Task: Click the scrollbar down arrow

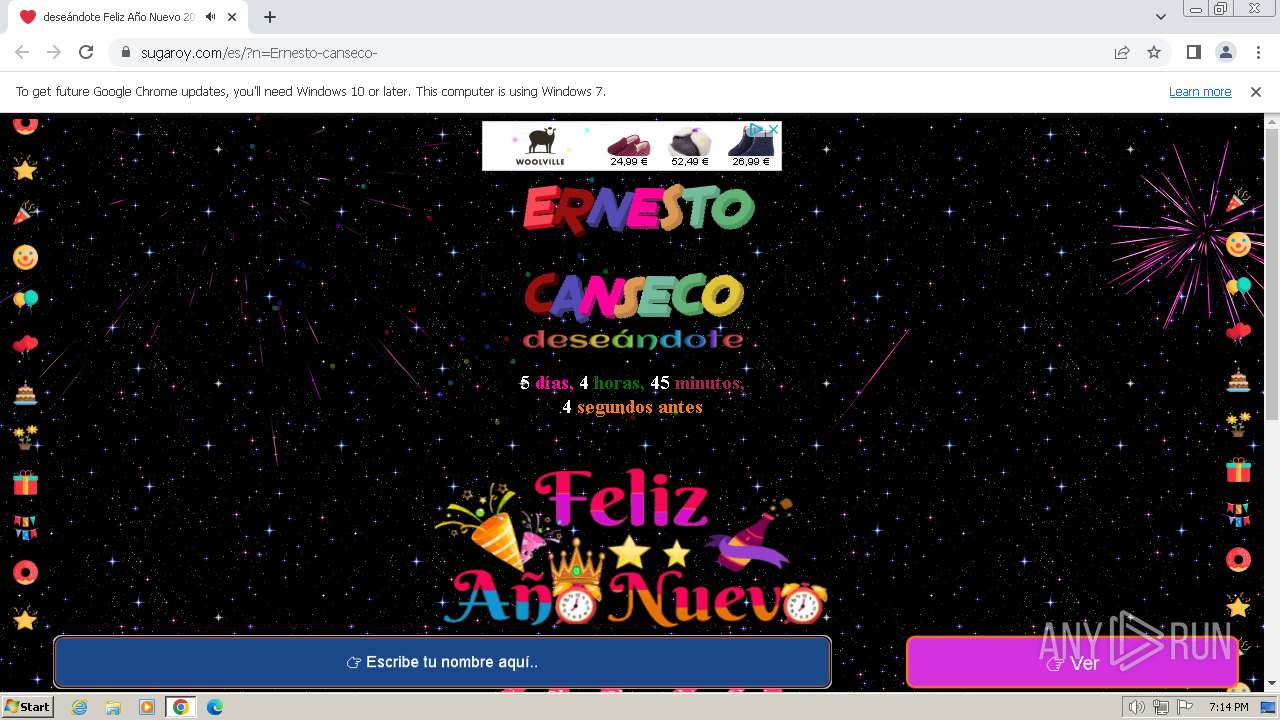Action: 1272,683
